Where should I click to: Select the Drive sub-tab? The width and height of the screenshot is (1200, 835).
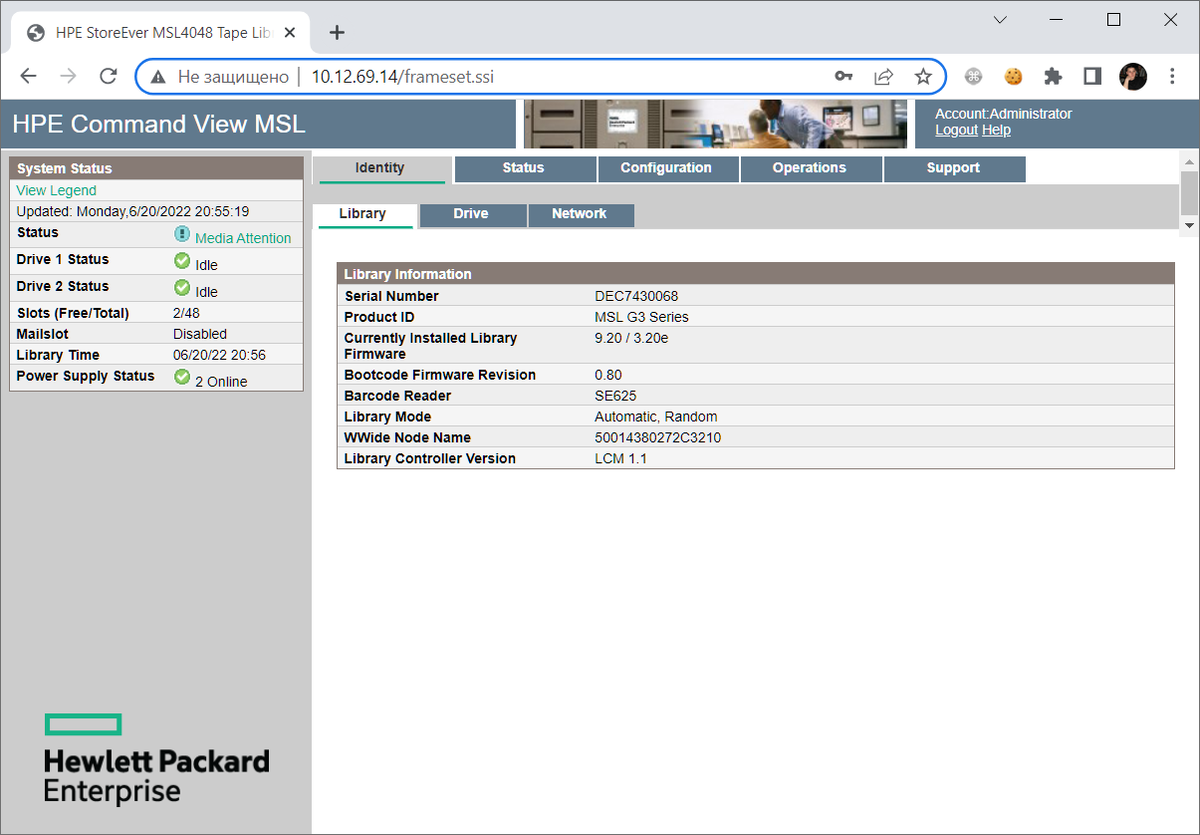click(x=471, y=215)
